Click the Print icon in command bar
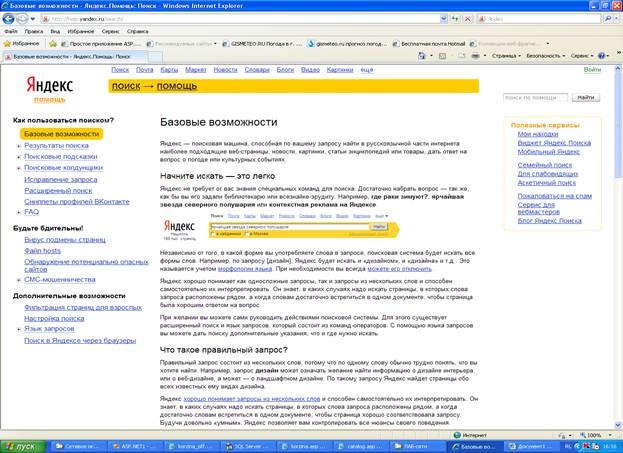 pyautogui.click(x=475, y=56)
